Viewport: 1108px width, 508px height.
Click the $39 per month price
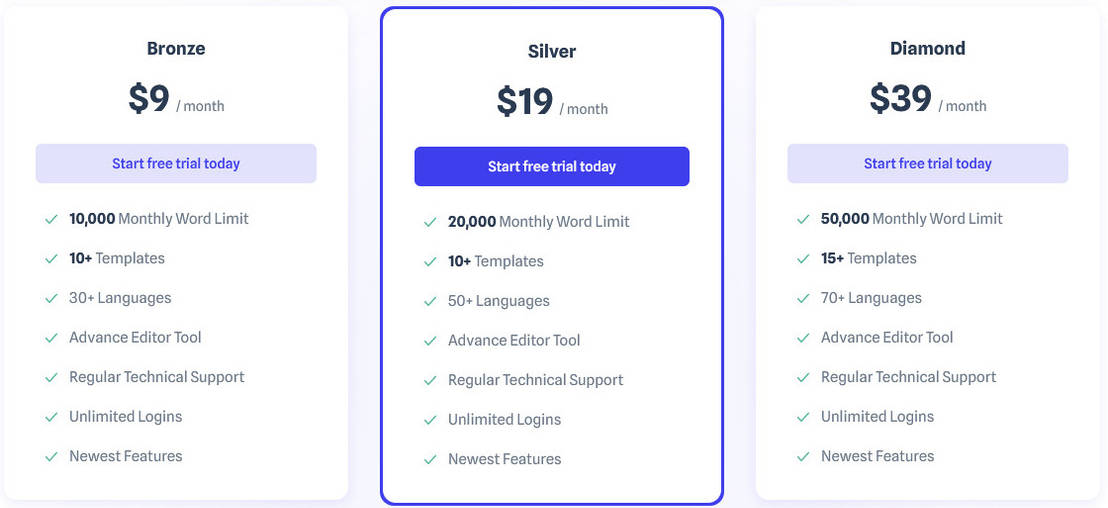tap(901, 99)
